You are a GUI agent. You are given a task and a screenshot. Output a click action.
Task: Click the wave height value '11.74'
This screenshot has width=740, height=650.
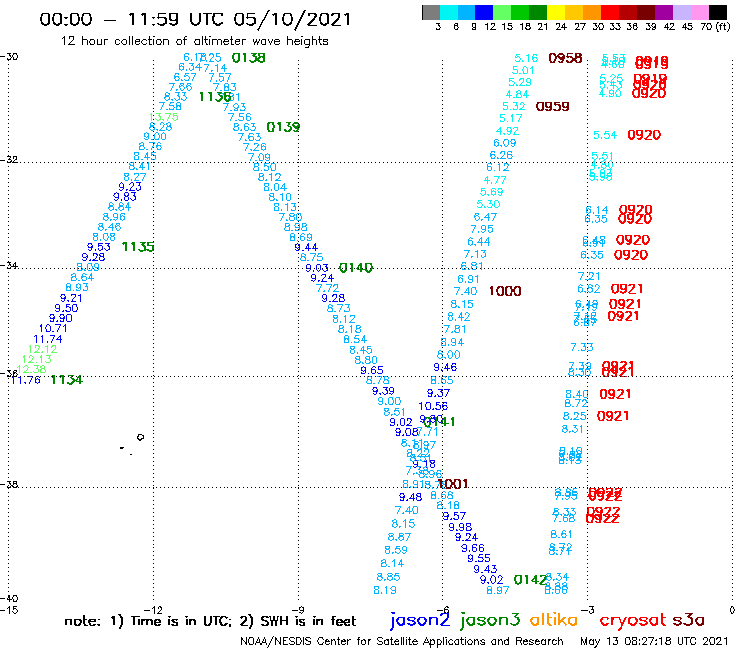coord(48,338)
